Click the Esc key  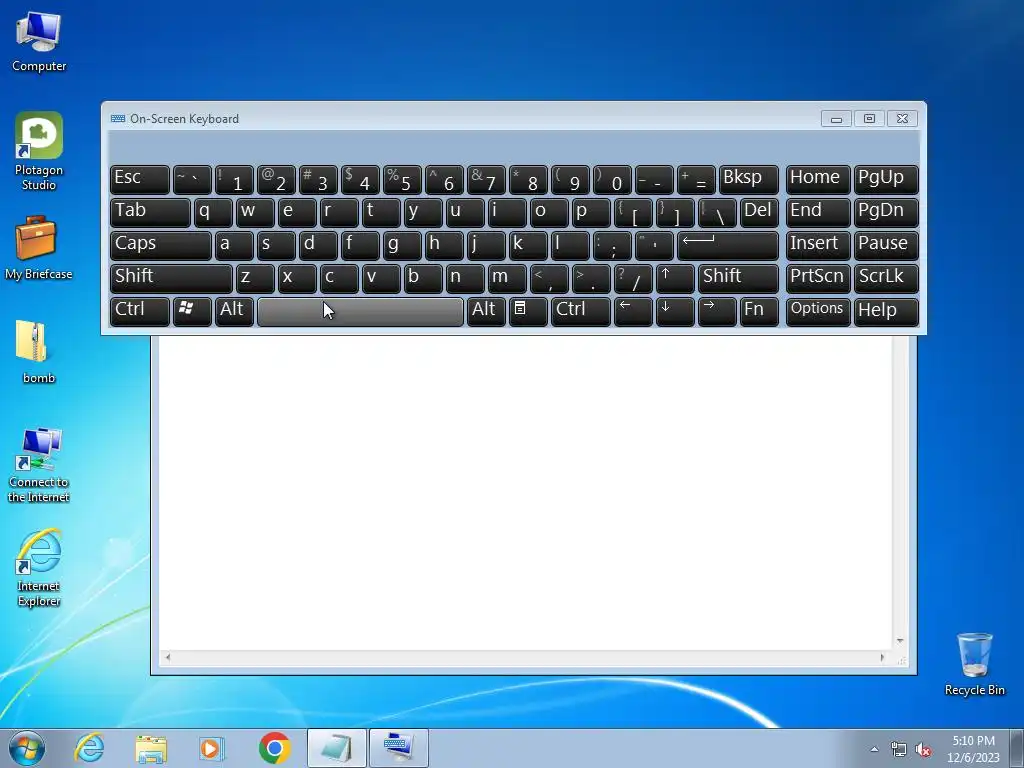click(140, 180)
